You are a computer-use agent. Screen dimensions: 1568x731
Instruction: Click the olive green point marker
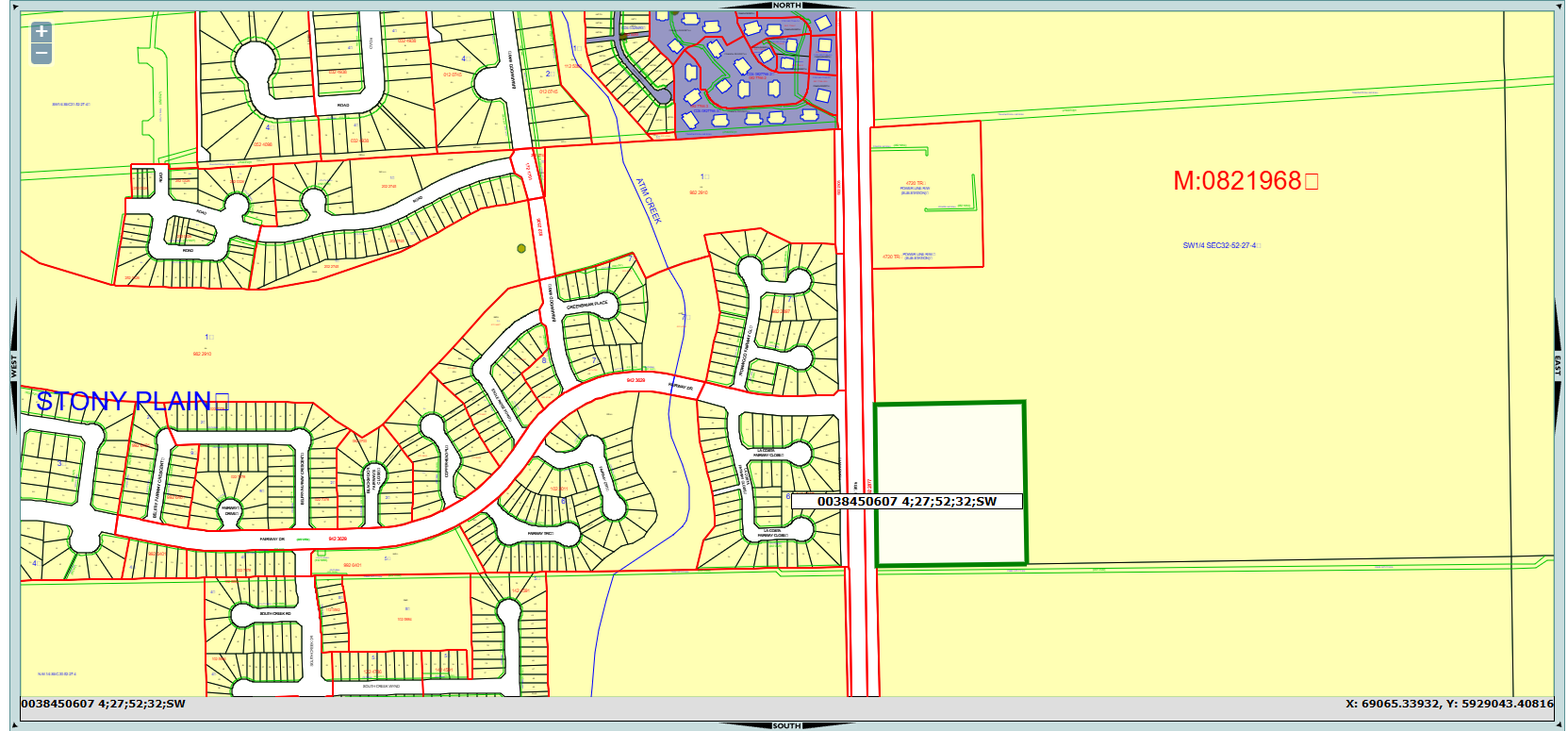click(521, 249)
